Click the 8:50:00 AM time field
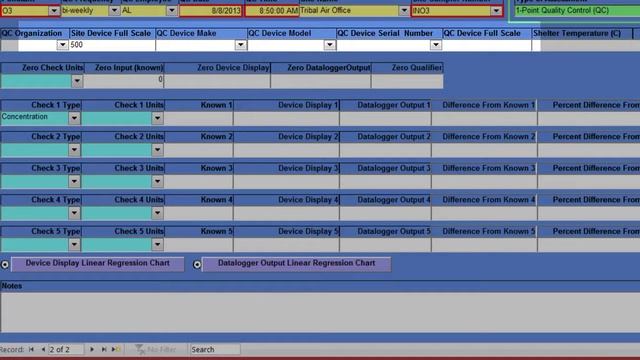Screen dimensions: 640x360 pyautogui.click(x=271, y=11)
